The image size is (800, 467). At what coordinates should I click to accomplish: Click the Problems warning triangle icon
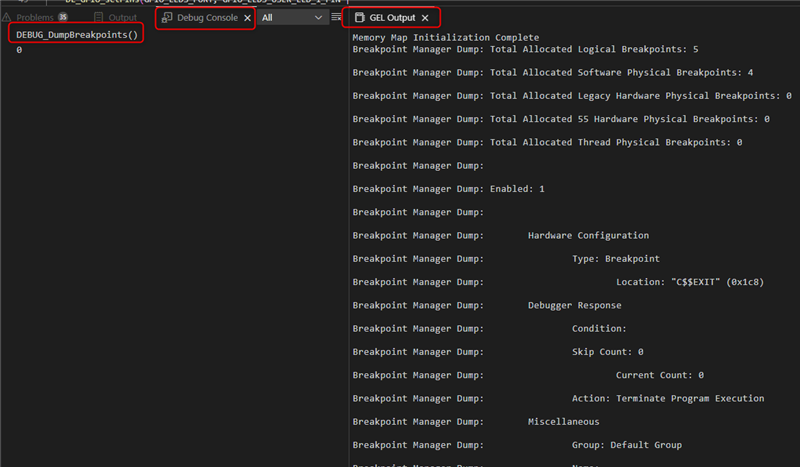pyautogui.click(x=7, y=17)
